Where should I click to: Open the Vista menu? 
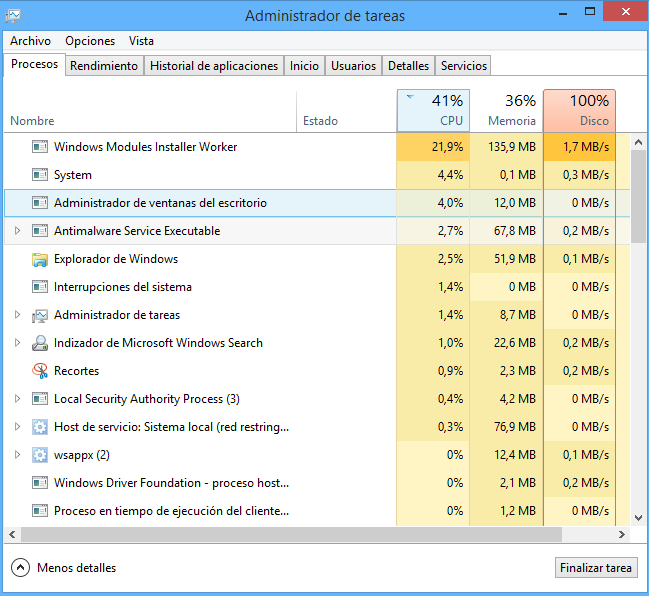(x=141, y=41)
